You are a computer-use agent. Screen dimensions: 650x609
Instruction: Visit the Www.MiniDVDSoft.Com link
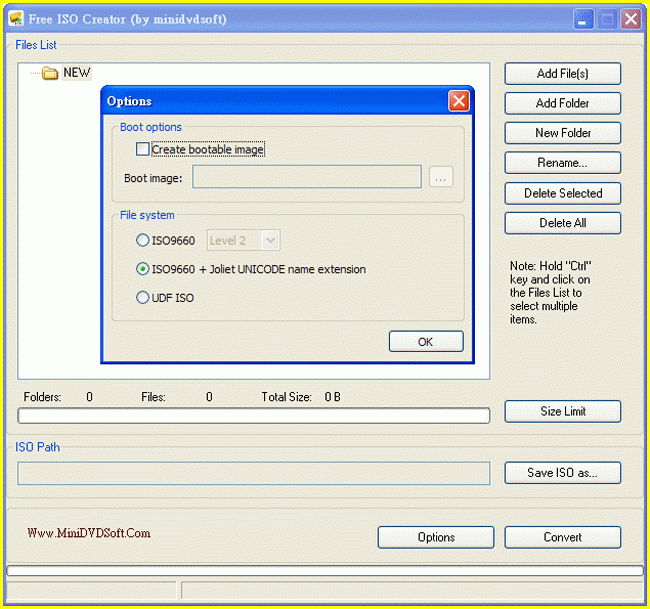pos(89,534)
